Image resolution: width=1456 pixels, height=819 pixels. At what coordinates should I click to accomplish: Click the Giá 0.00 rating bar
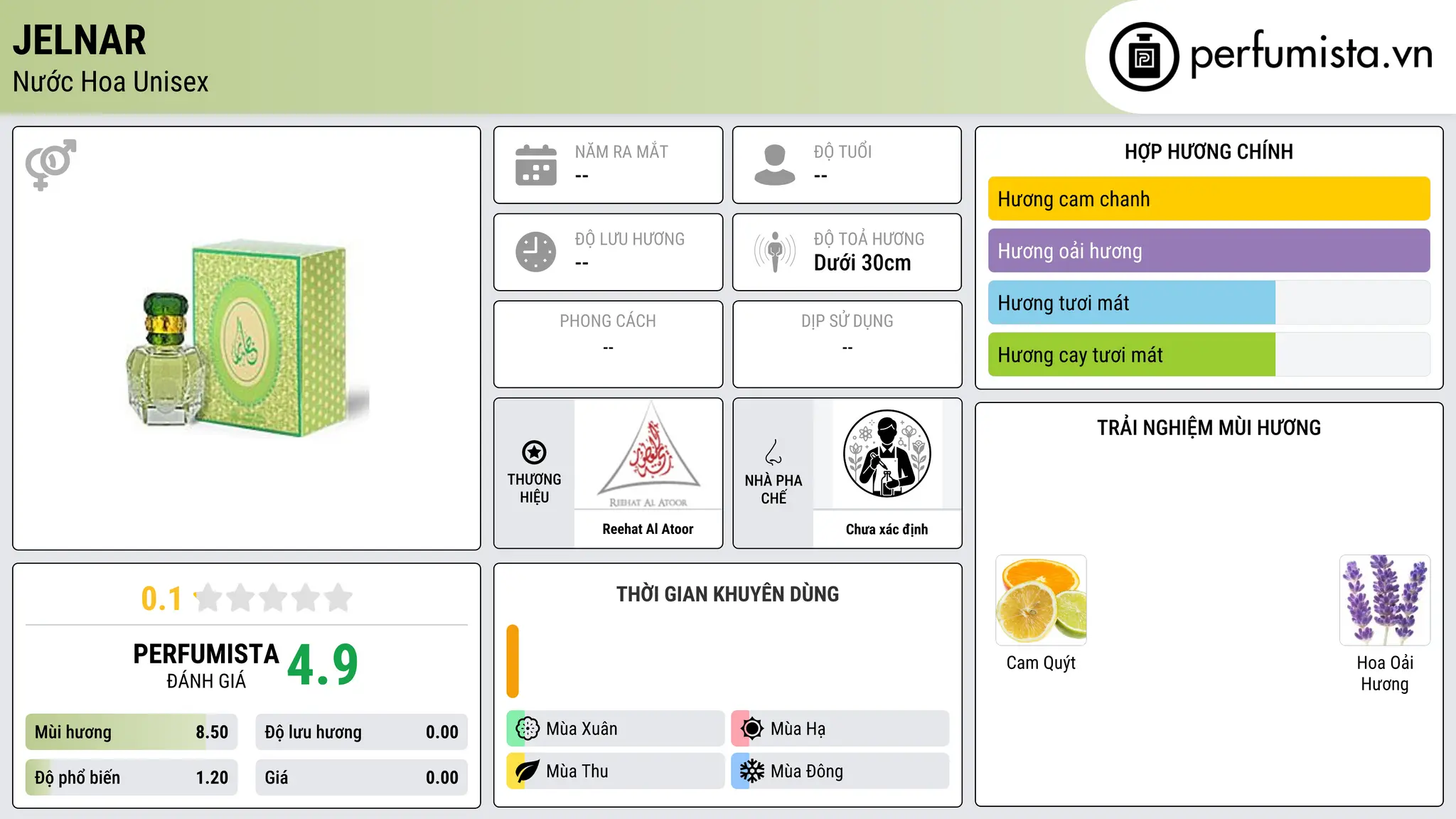(361, 778)
